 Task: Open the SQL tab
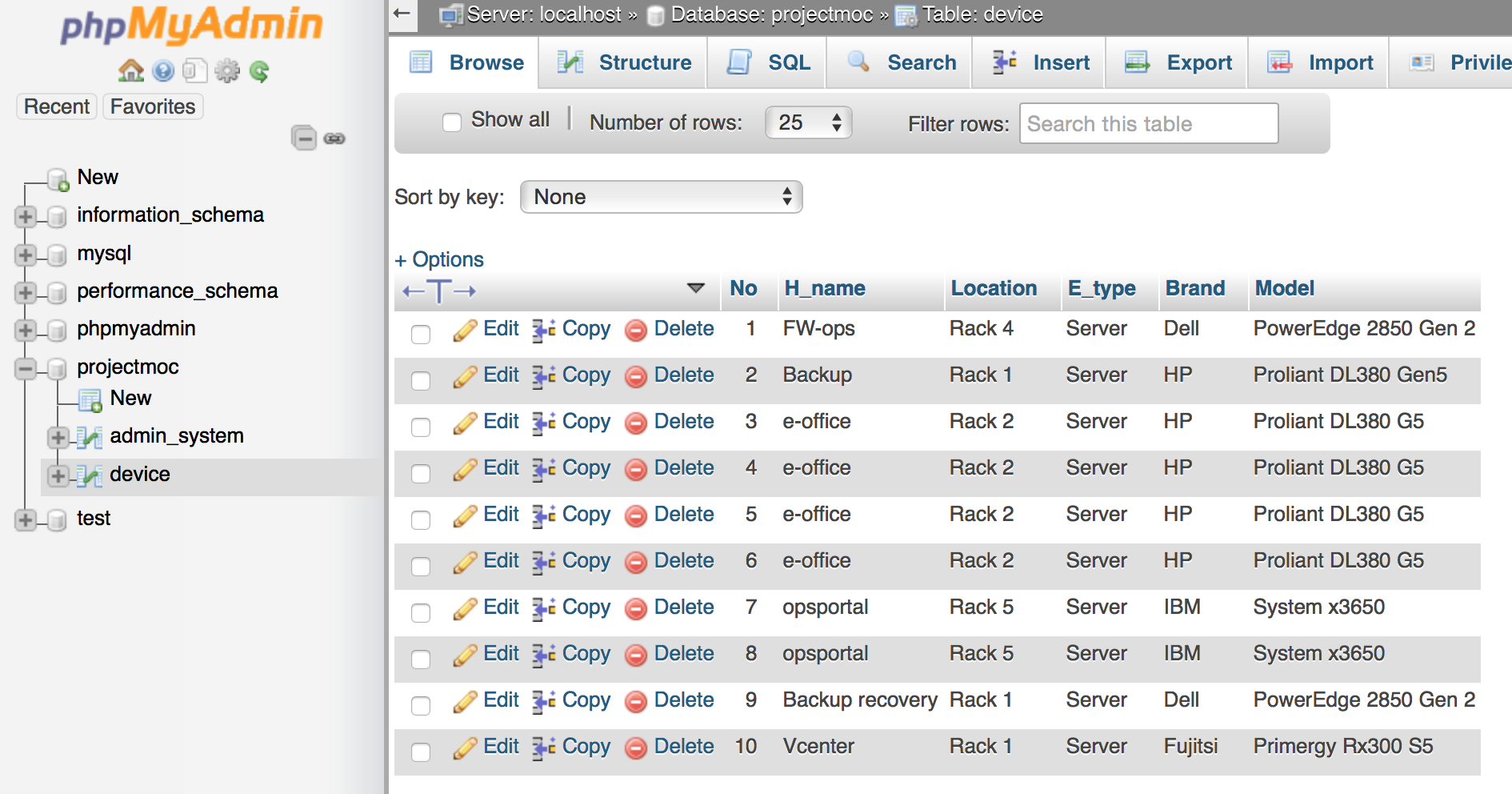767,62
